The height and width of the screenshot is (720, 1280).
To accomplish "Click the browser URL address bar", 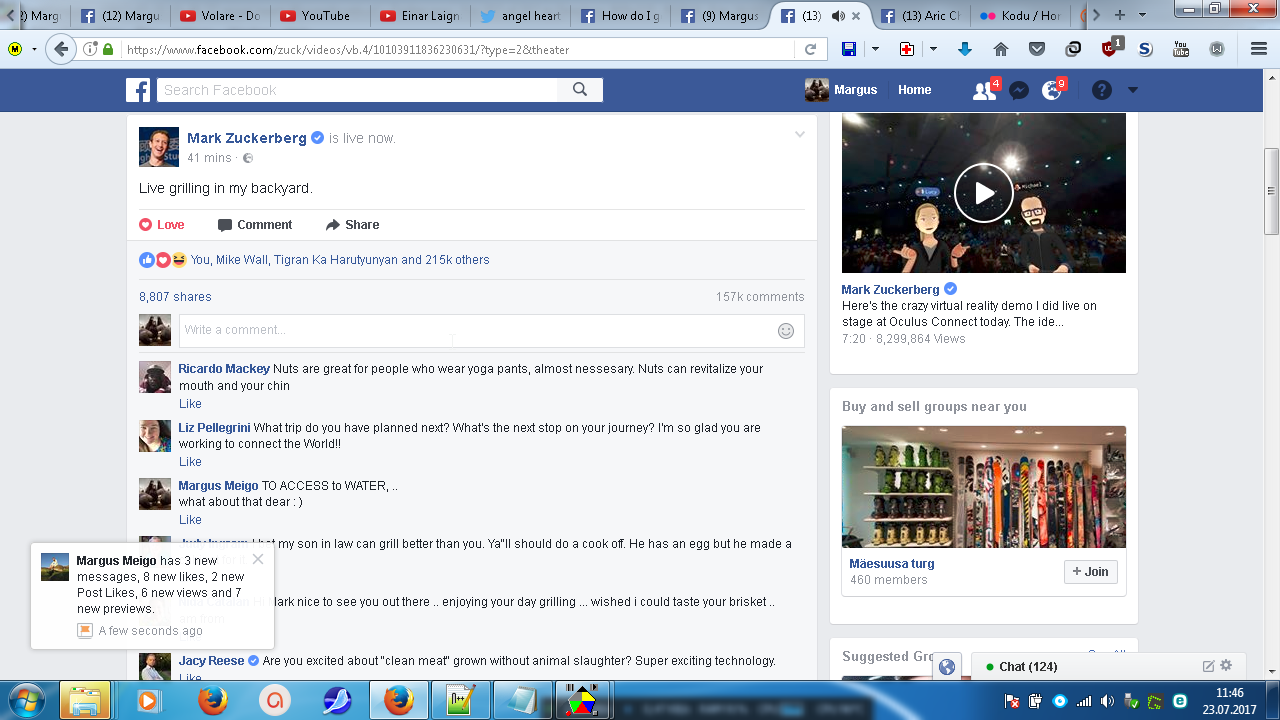I will [460, 49].
